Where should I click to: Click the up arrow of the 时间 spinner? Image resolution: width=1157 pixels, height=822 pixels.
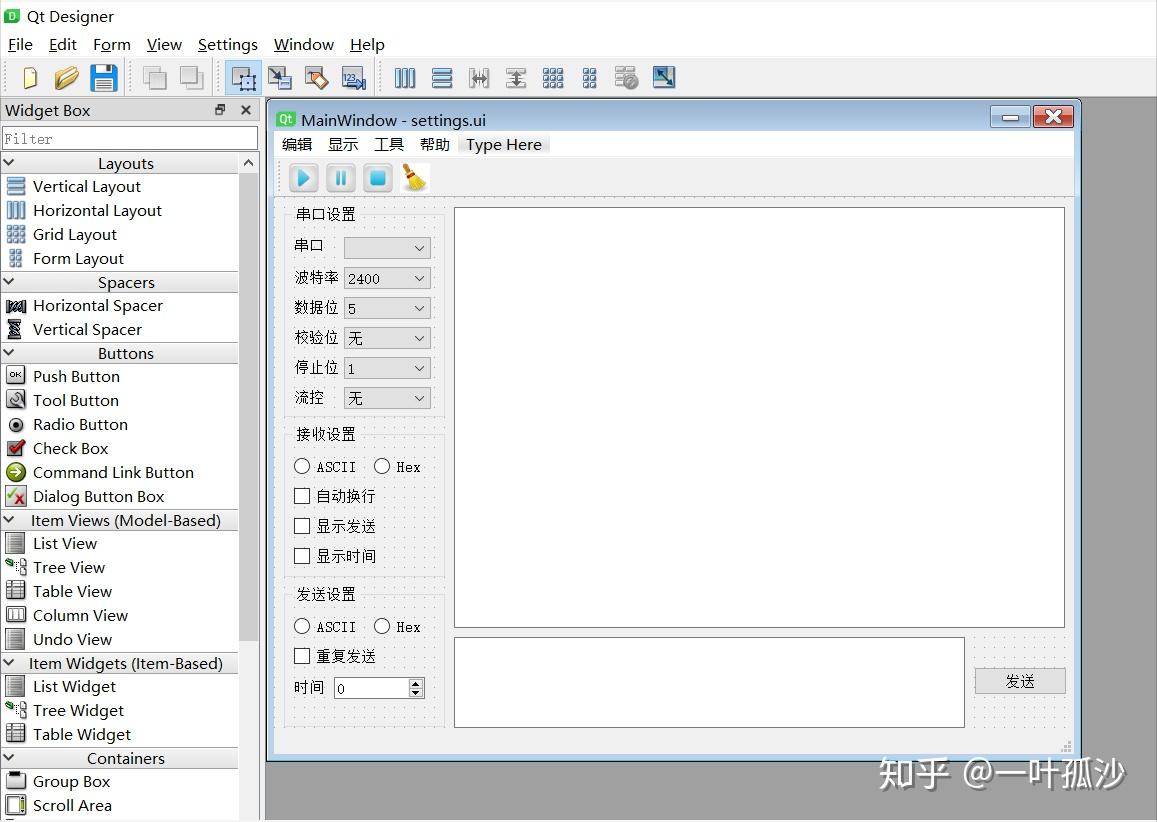click(416, 683)
